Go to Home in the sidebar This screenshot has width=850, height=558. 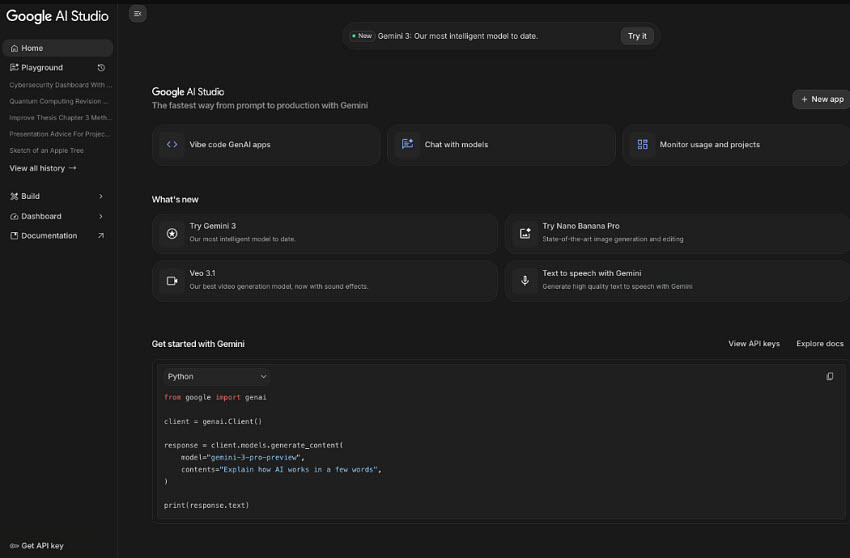coord(57,48)
